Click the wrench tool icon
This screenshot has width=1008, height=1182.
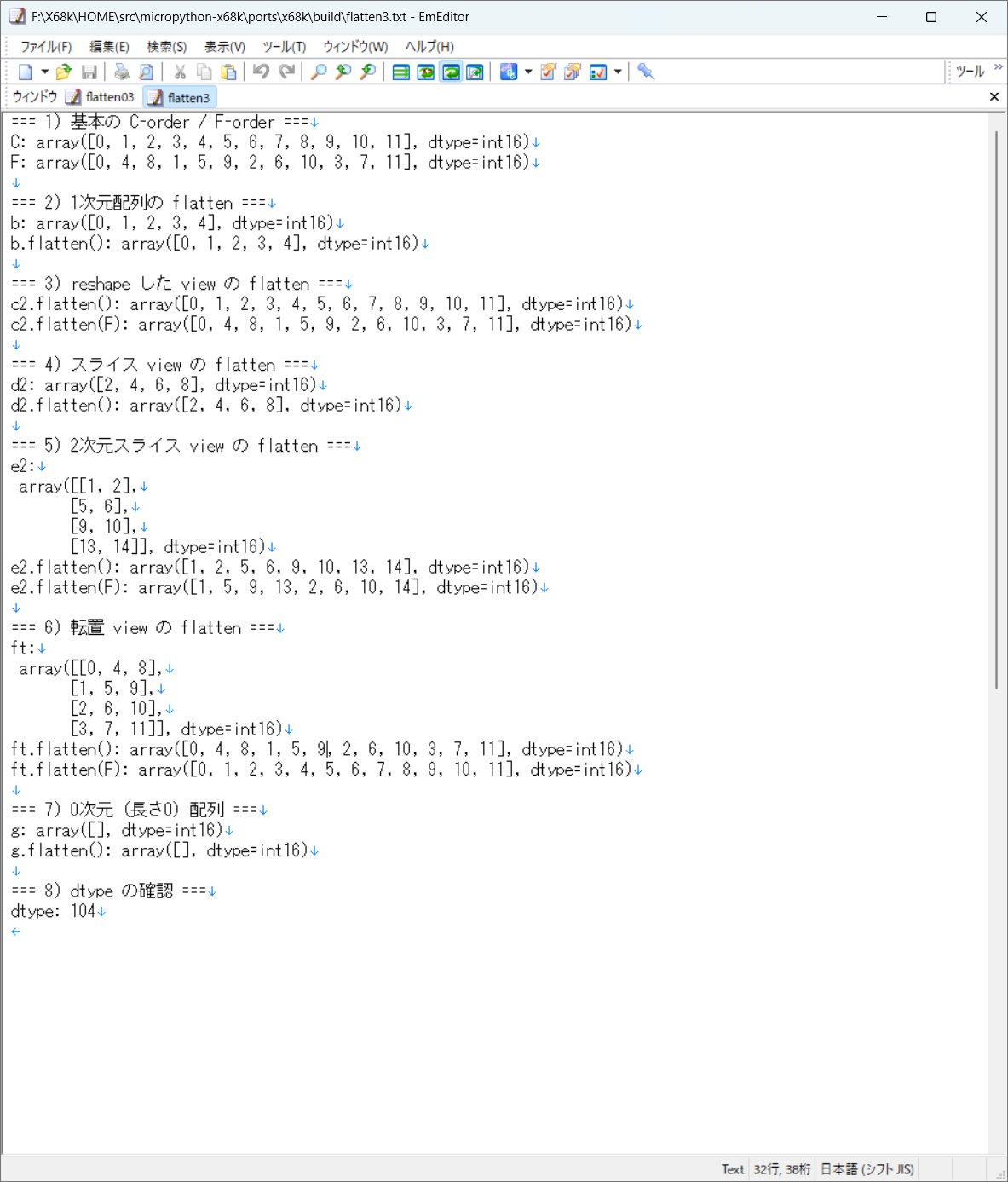point(646,72)
